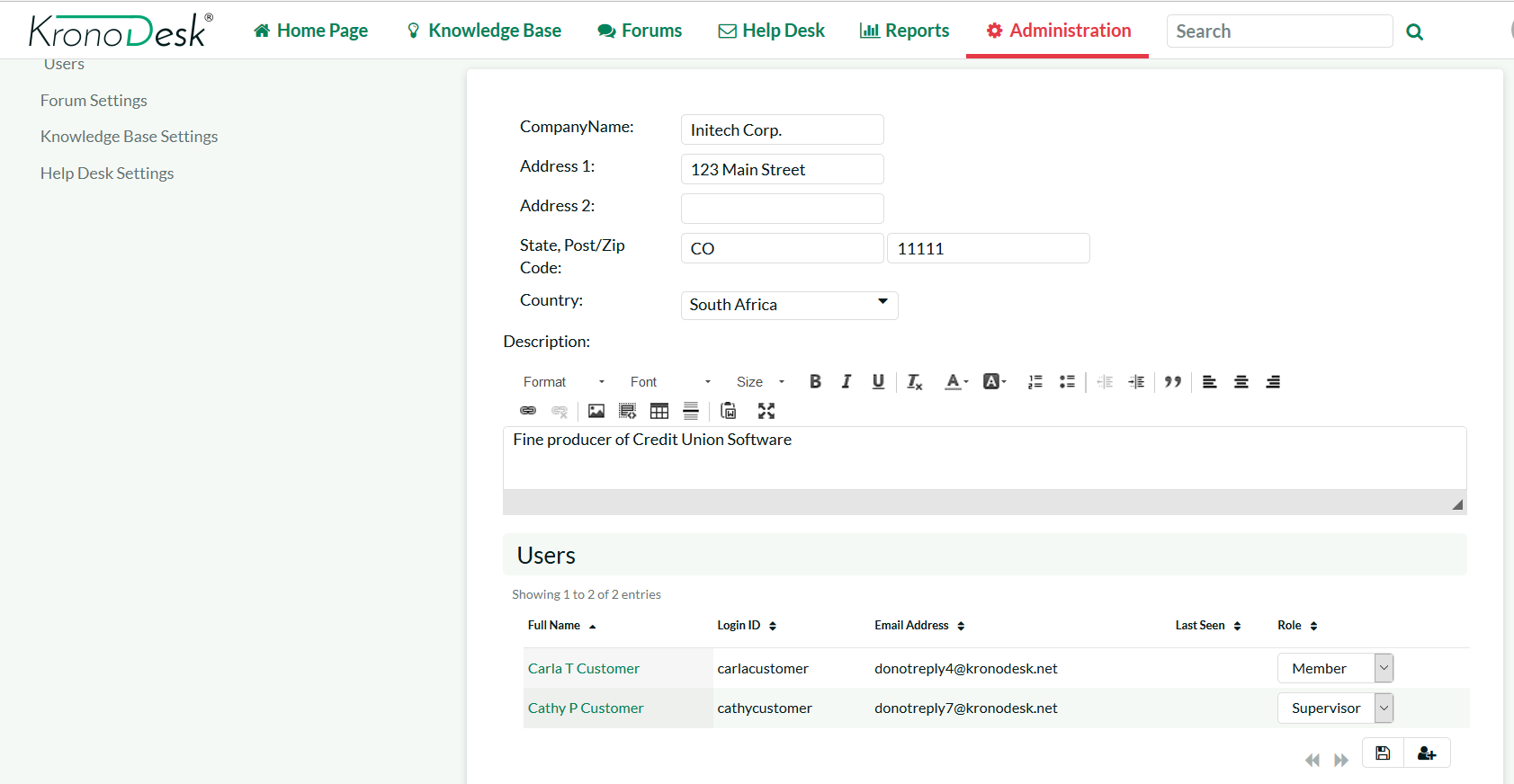Screen dimensions: 1514x784
Task: Click the add user icon button
Action: pyautogui.click(x=1427, y=753)
